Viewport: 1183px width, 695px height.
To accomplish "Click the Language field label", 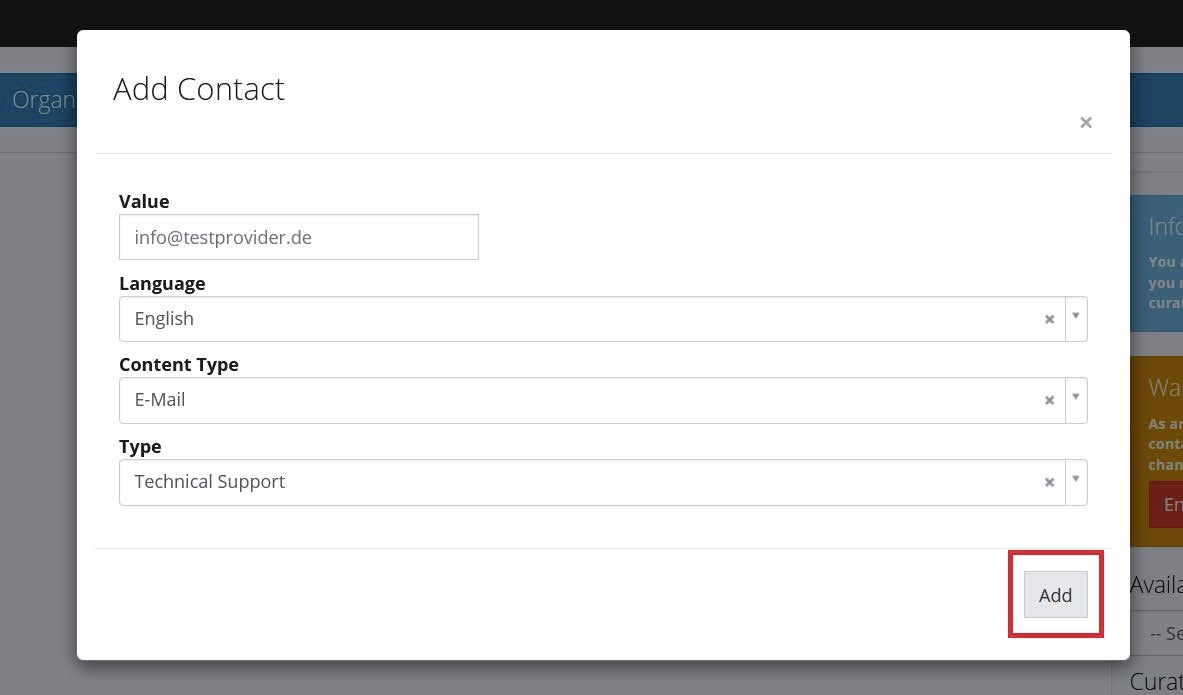I will (162, 283).
